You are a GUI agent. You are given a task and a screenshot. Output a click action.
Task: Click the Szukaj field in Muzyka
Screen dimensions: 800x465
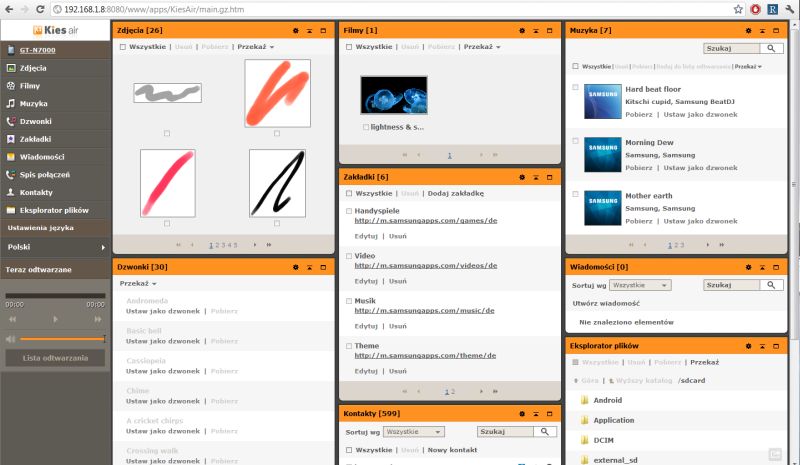click(x=732, y=48)
